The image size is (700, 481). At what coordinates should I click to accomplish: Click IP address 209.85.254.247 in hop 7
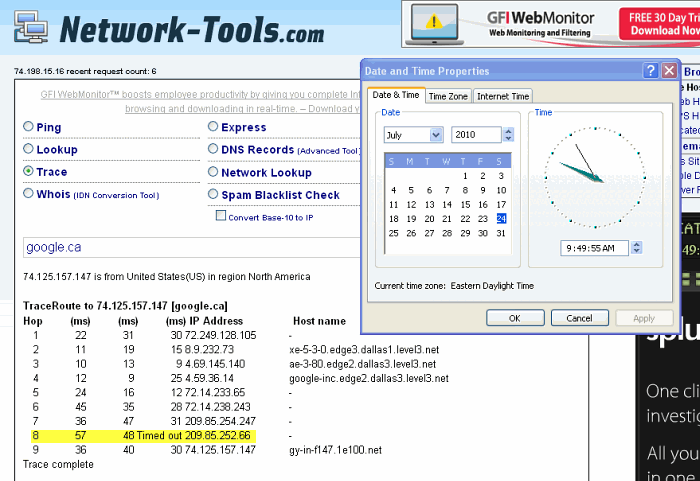click(220, 421)
